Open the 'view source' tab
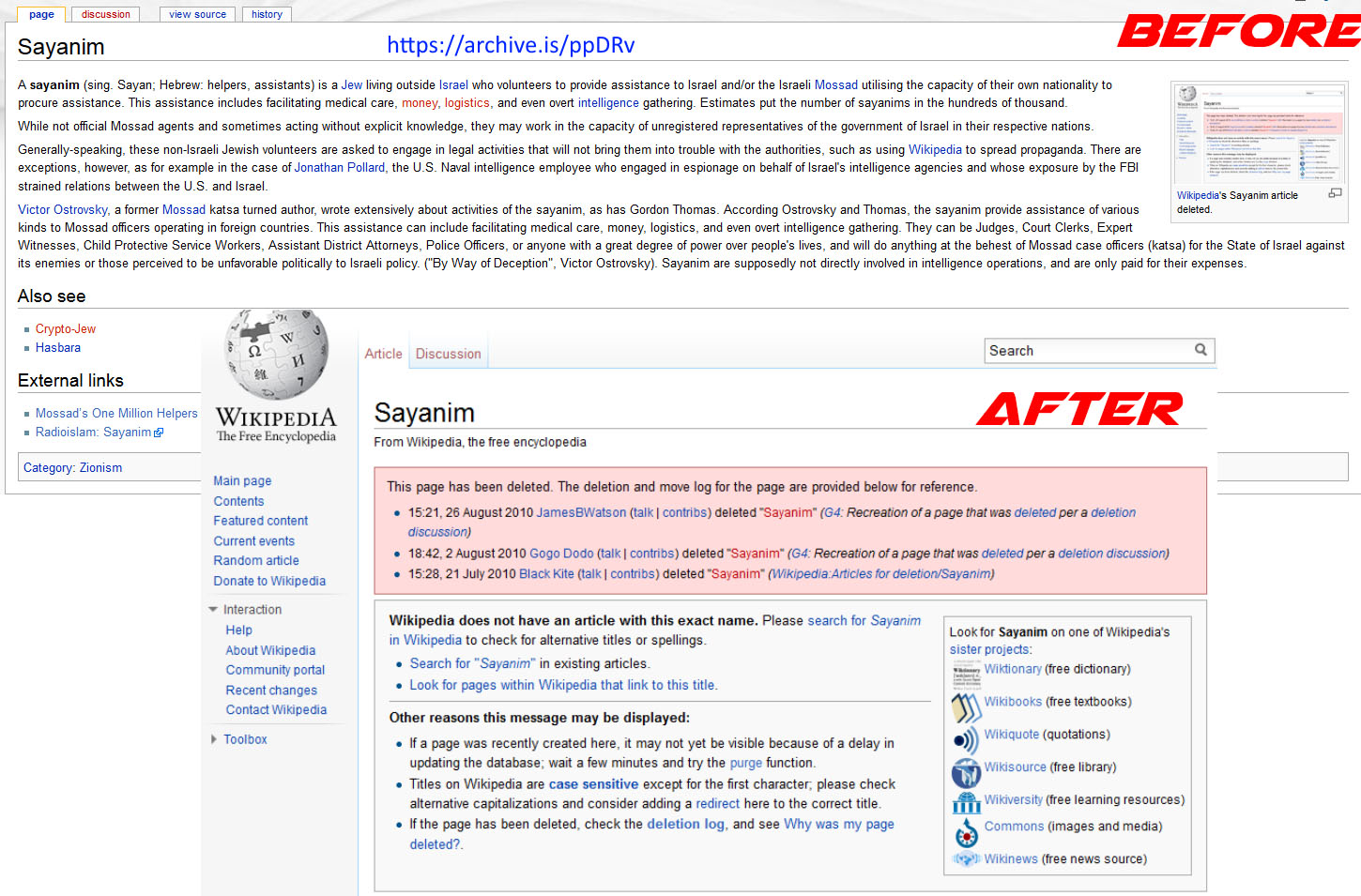Image resolution: width=1361 pixels, height=896 pixels. [x=198, y=14]
